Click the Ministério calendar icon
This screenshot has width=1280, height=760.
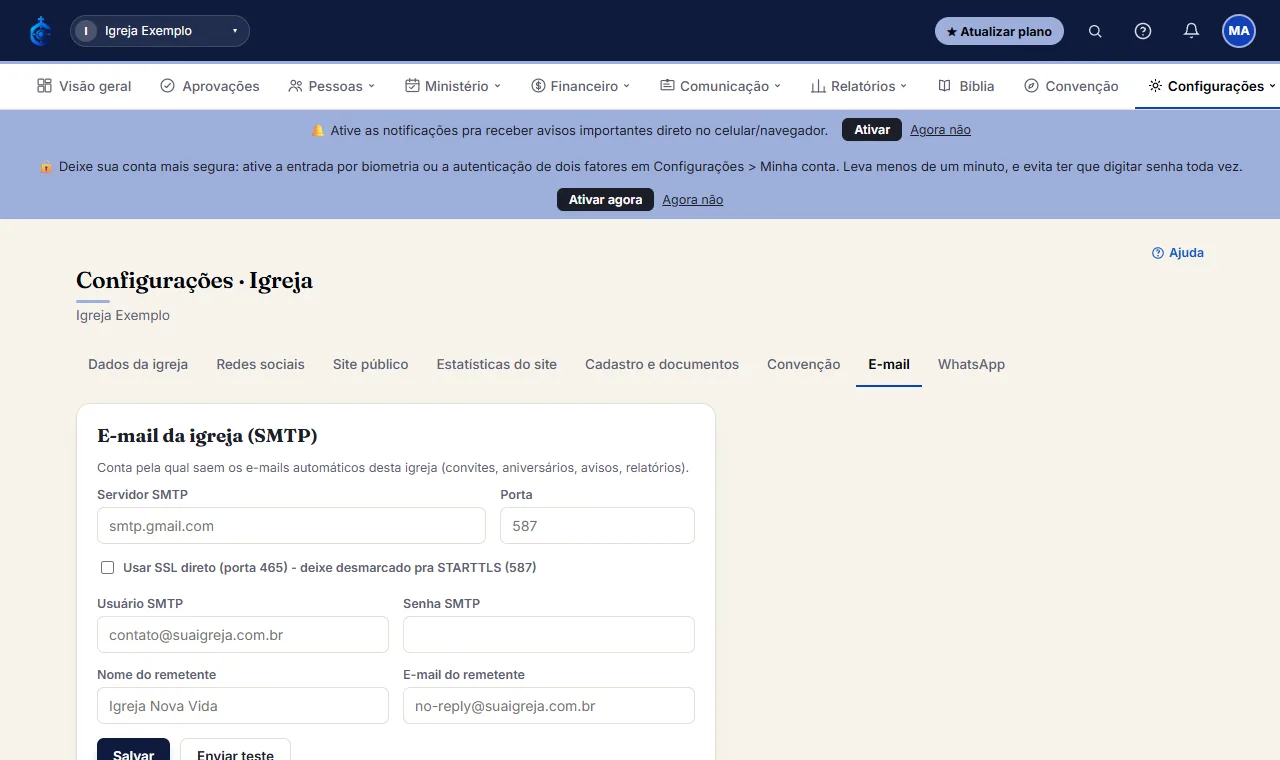coord(412,86)
